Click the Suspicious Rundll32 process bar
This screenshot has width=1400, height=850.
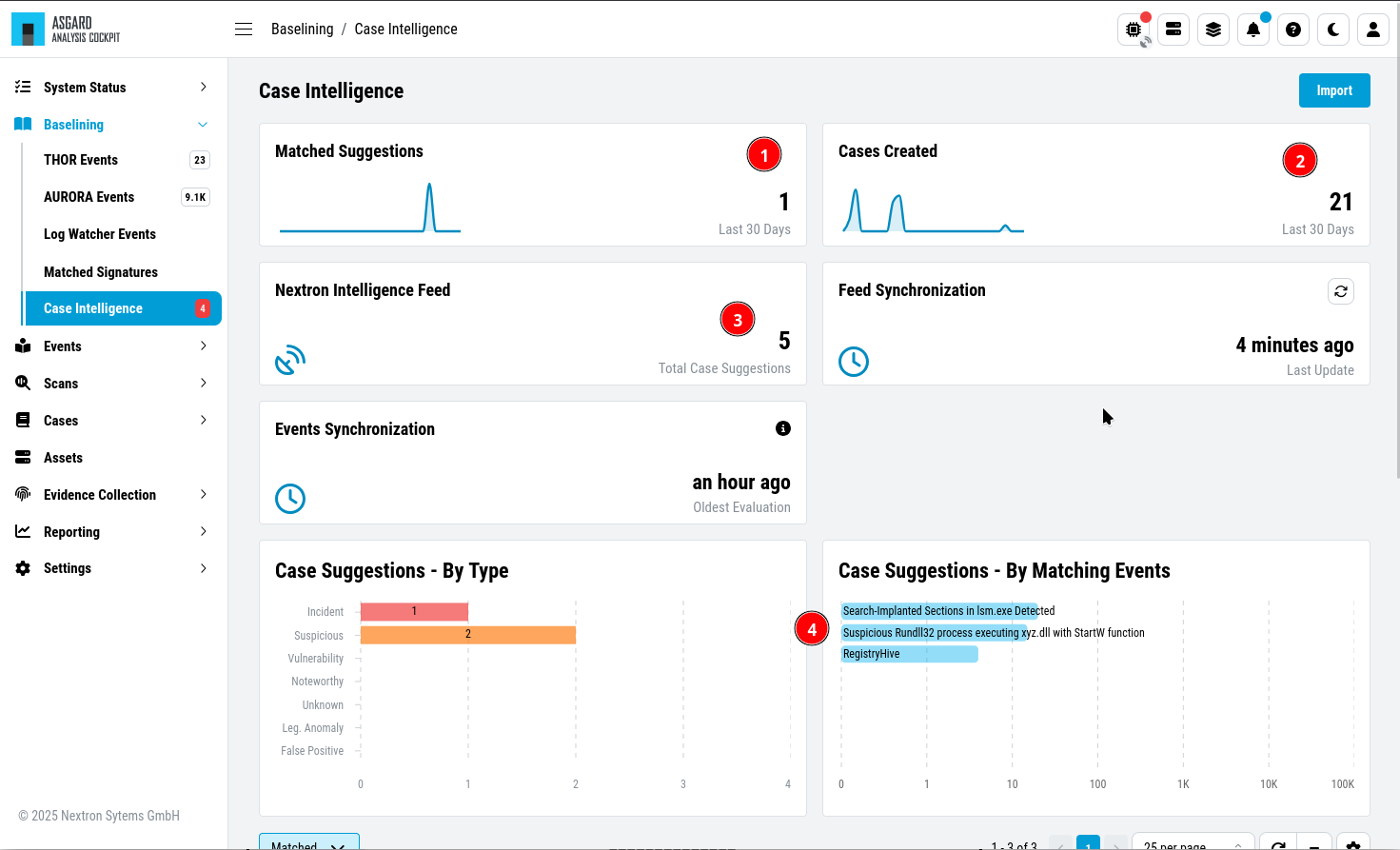pos(935,633)
